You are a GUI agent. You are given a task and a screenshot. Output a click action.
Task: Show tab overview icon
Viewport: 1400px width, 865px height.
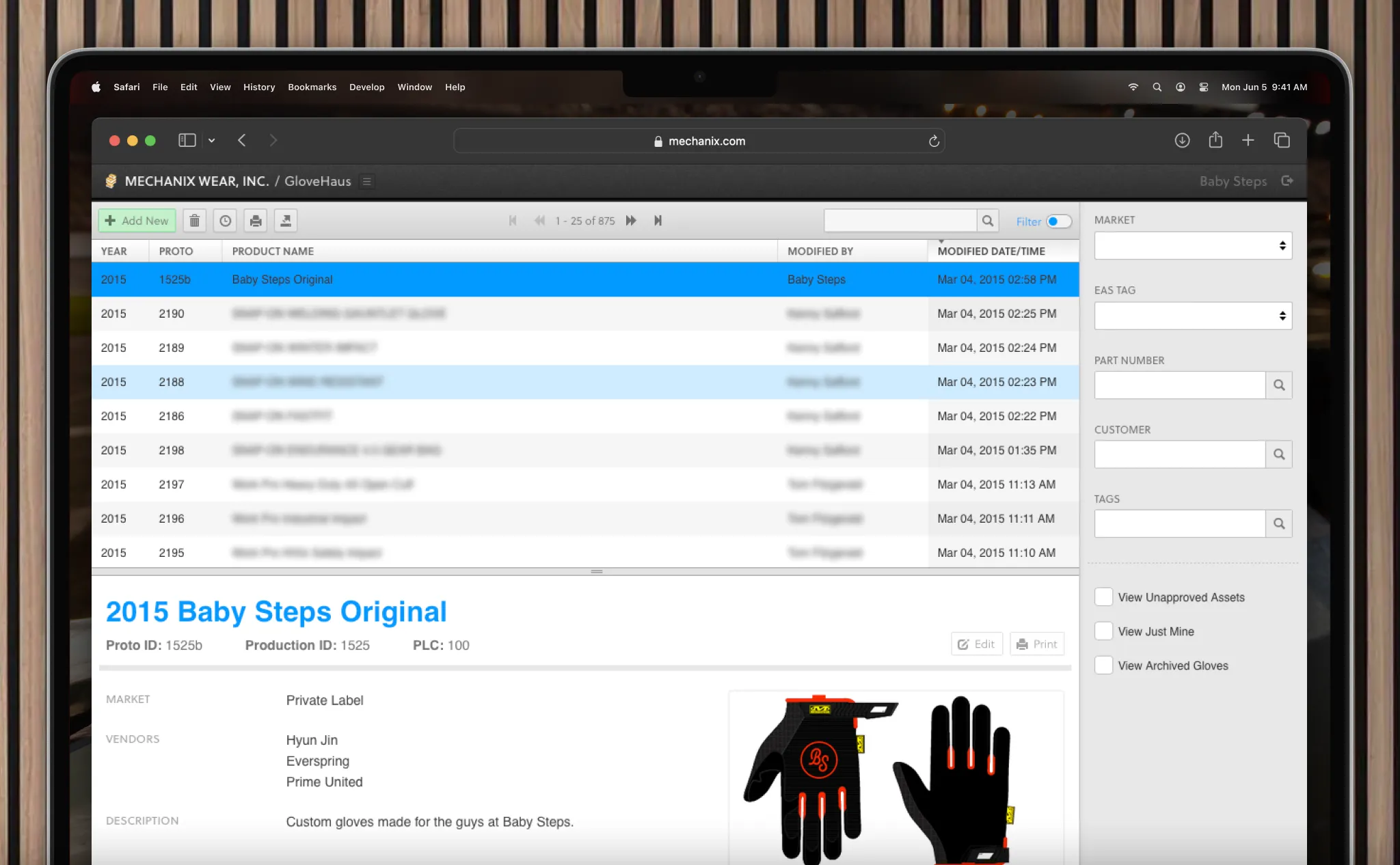[x=1282, y=140]
